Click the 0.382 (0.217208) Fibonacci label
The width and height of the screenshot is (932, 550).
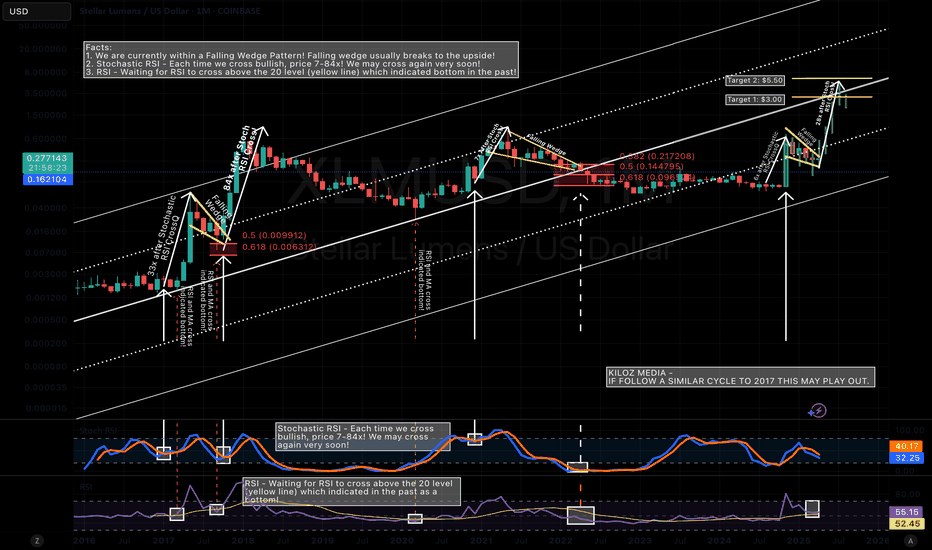pyautogui.click(x=657, y=156)
